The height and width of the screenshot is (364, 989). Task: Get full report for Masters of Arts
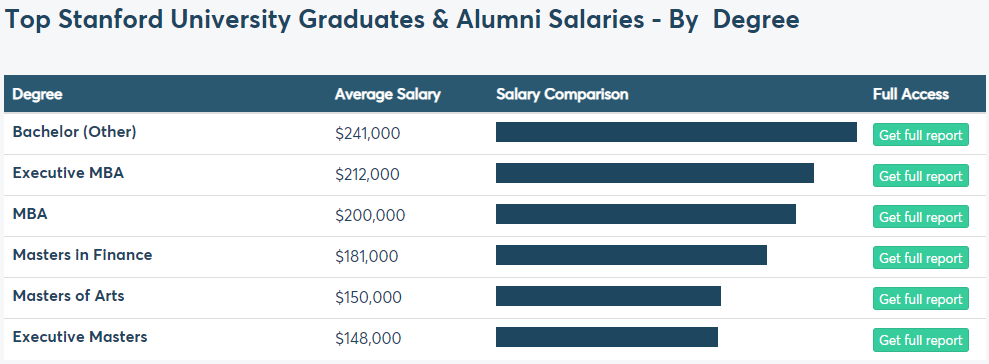click(x=920, y=298)
